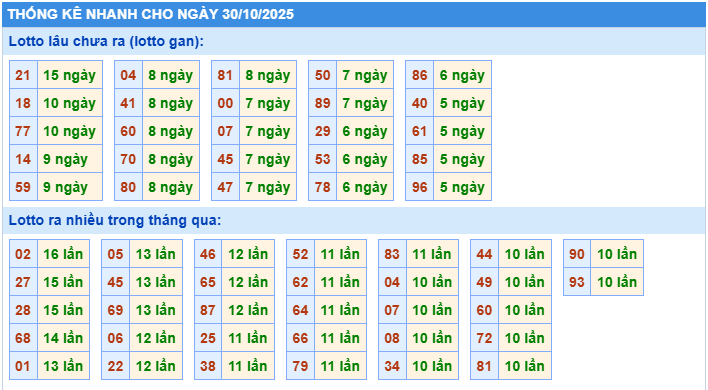Image resolution: width=708 pixels, height=390 pixels.
Task: Select lotto gan number 86
Action: click(419, 75)
